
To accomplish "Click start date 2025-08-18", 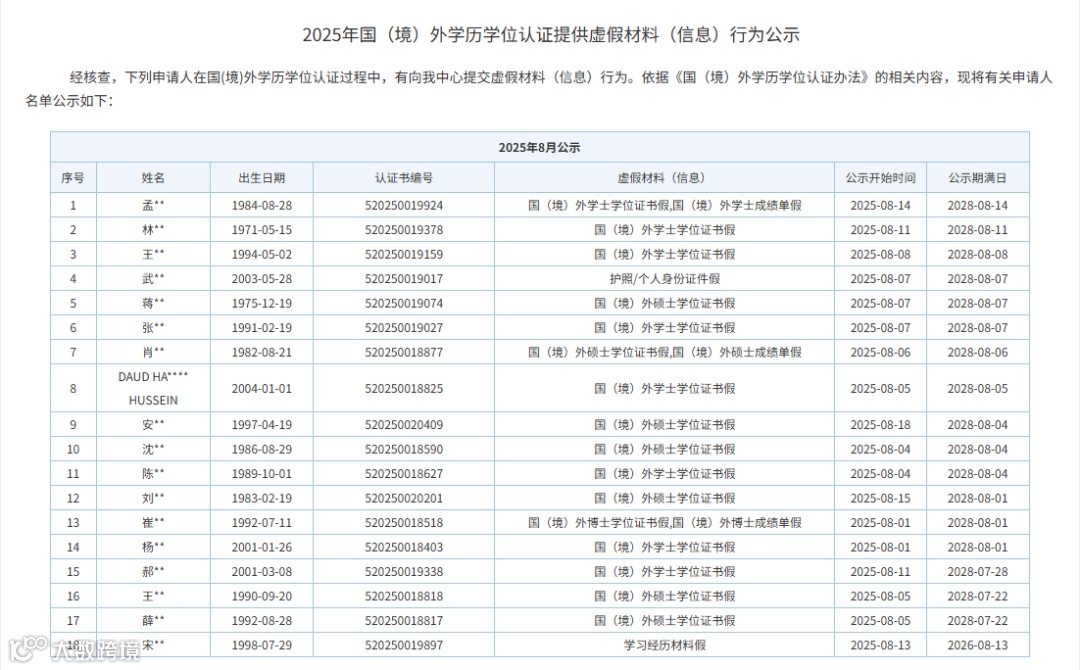I will (x=880, y=425).
